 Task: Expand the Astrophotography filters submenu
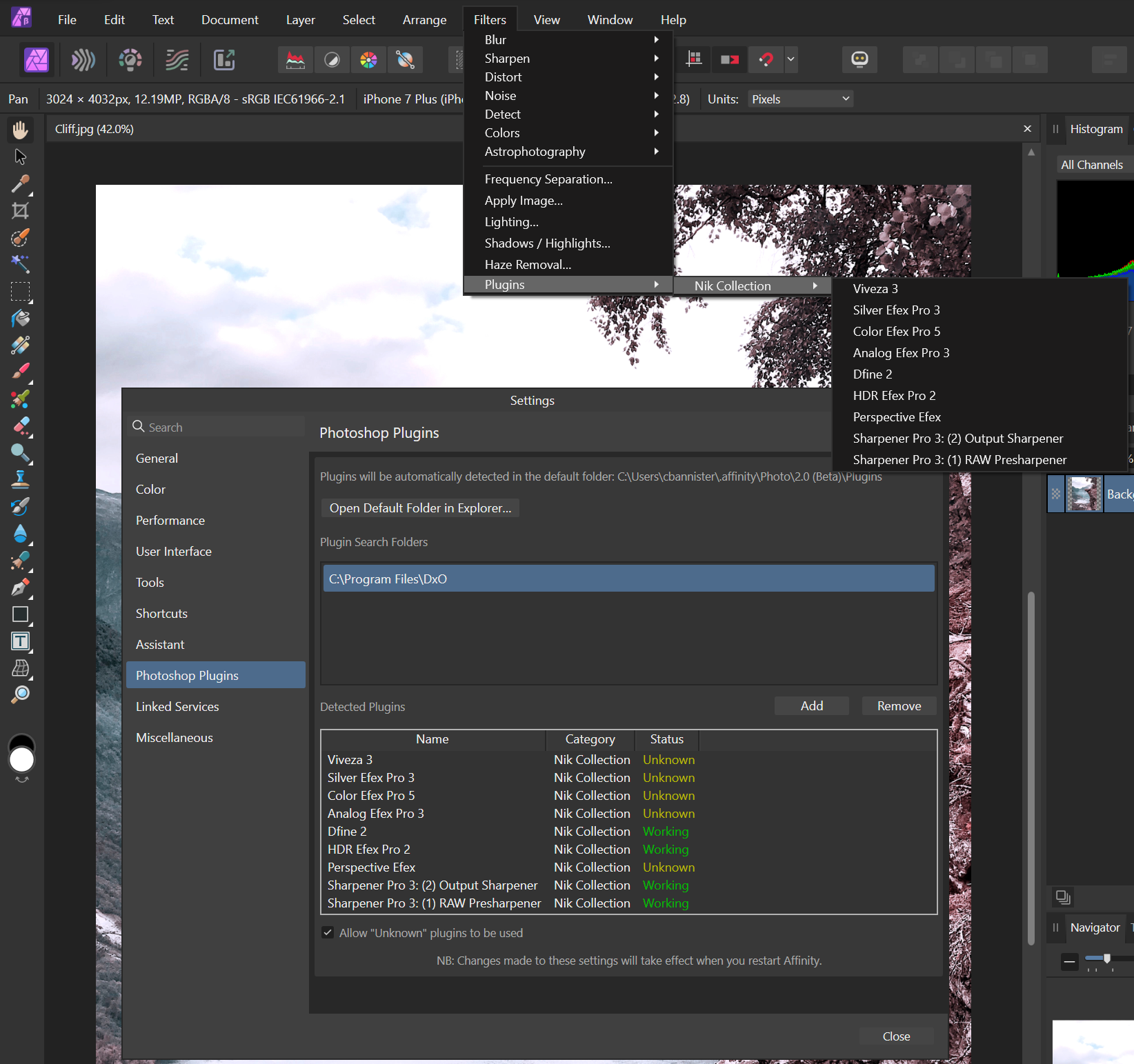[x=568, y=152]
